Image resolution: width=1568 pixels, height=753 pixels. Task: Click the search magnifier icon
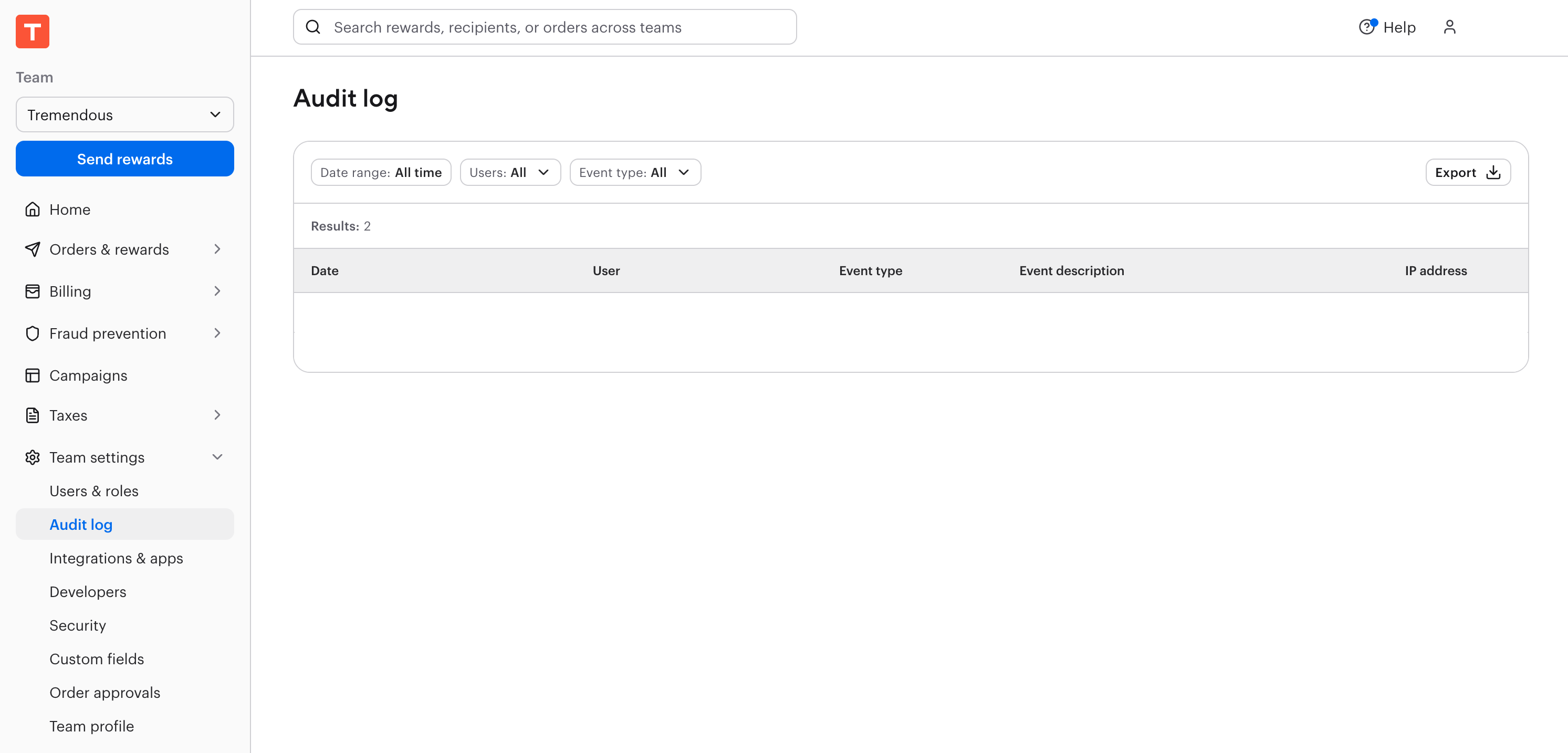click(313, 27)
